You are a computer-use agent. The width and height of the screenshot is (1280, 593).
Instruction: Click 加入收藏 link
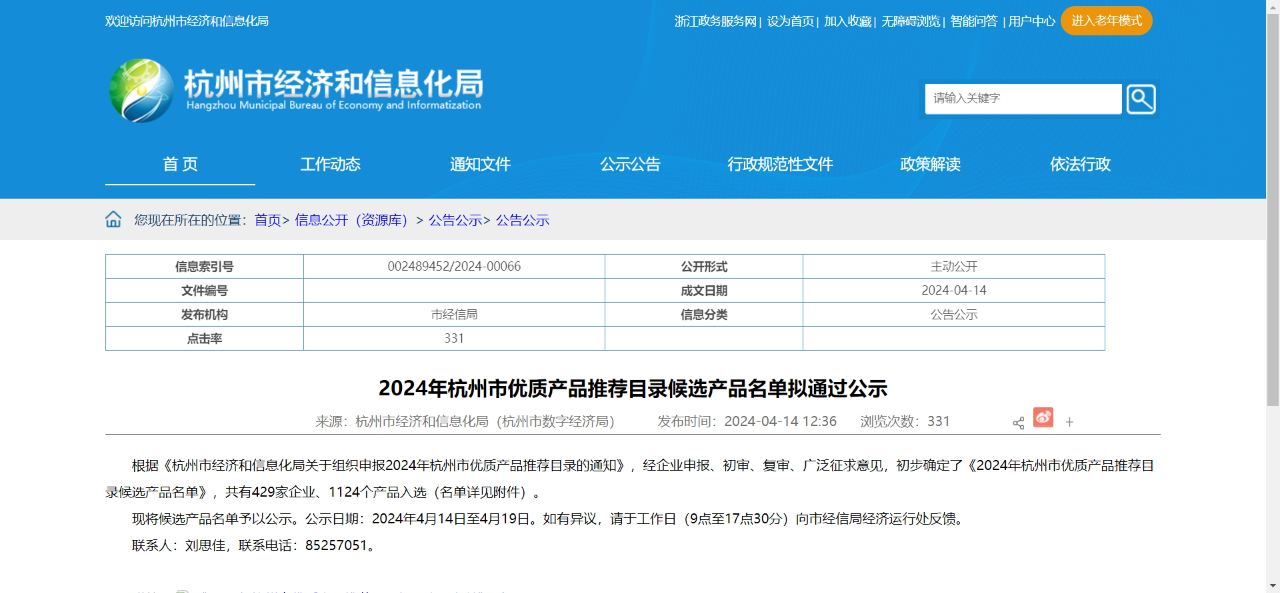pyautogui.click(x=848, y=21)
